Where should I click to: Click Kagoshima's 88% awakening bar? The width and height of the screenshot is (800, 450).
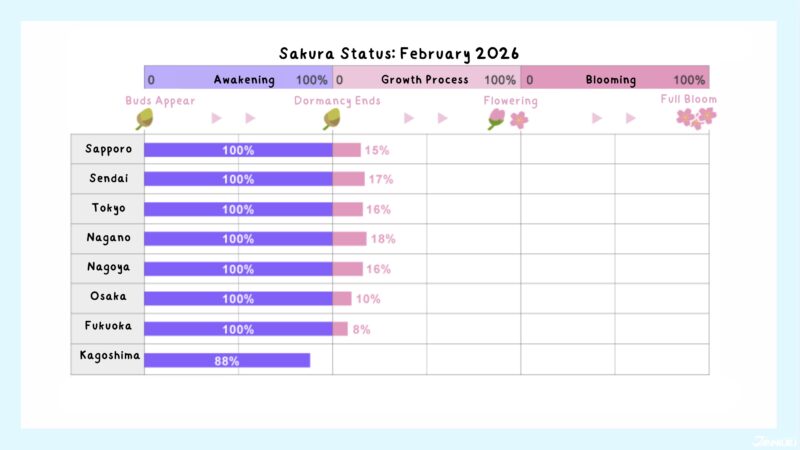[x=227, y=360]
